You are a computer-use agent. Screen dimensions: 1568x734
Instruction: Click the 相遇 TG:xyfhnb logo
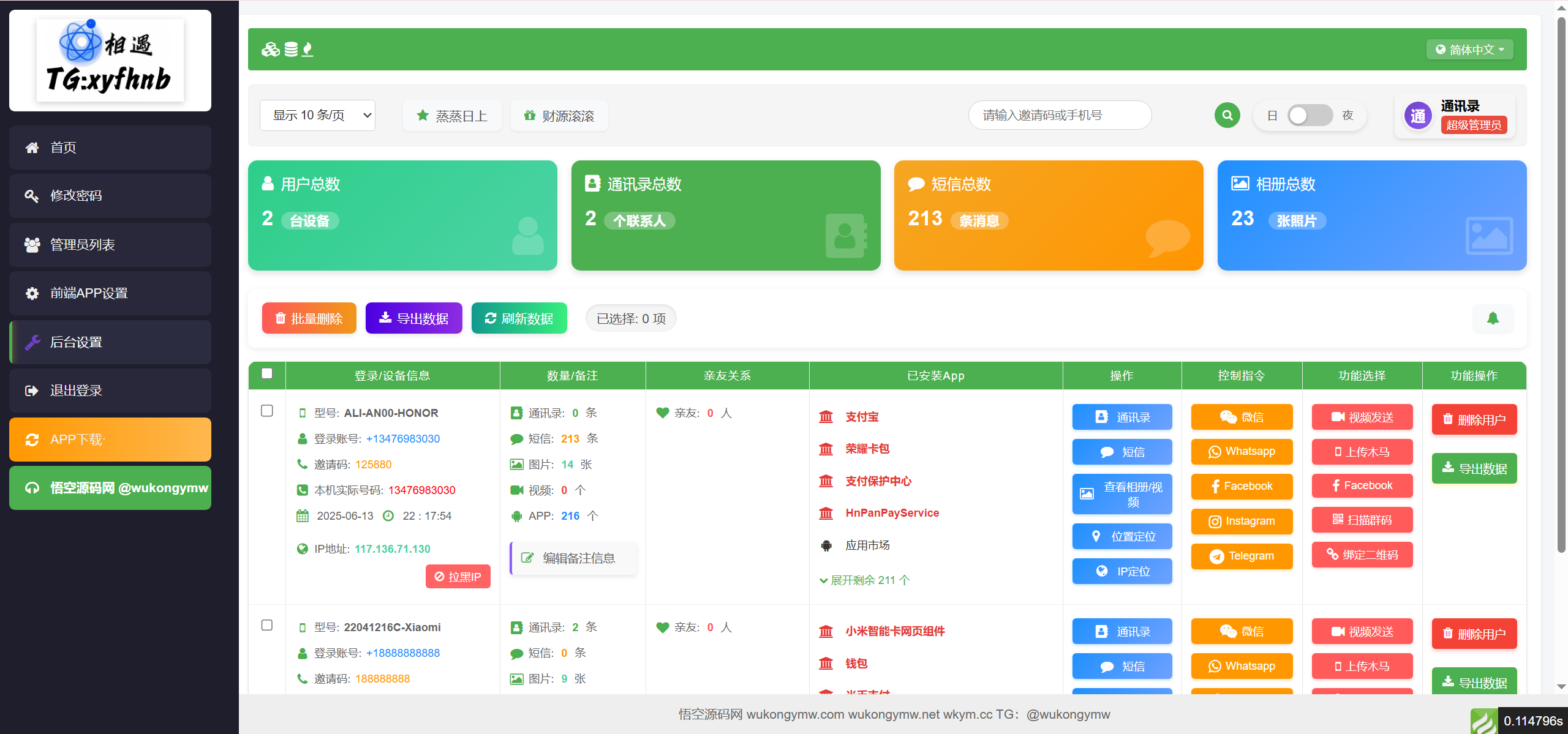(x=110, y=61)
